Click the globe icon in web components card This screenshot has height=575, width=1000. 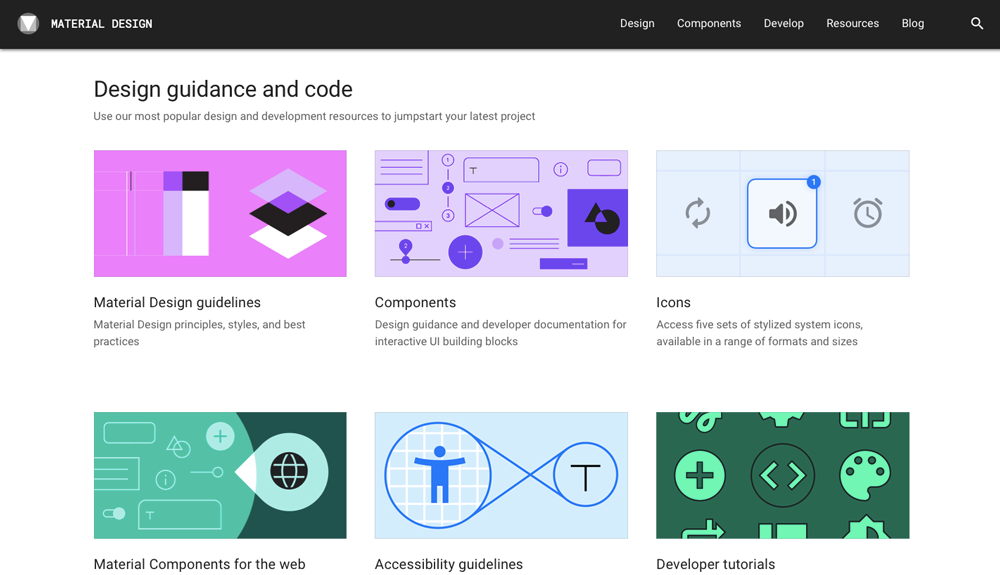pos(289,471)
